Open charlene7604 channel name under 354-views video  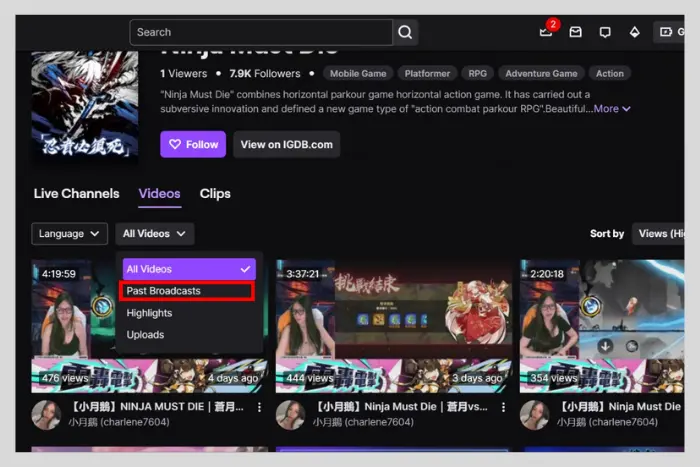coord(607,422)
